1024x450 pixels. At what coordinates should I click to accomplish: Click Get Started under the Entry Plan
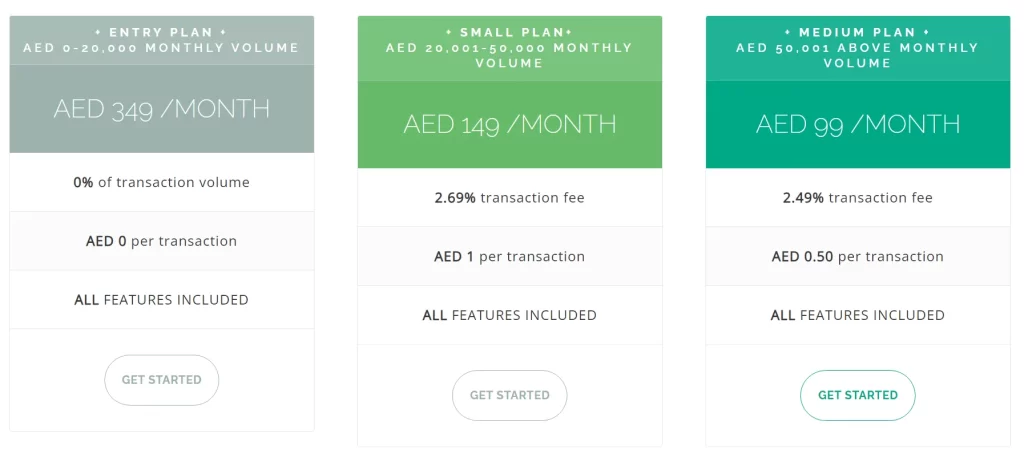click(x=162, y=380)
